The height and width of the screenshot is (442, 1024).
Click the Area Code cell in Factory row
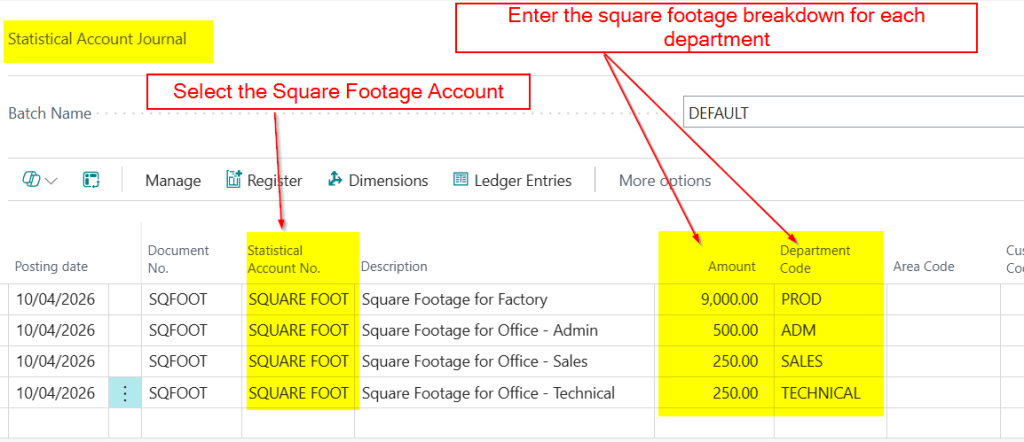coord(940,299)
